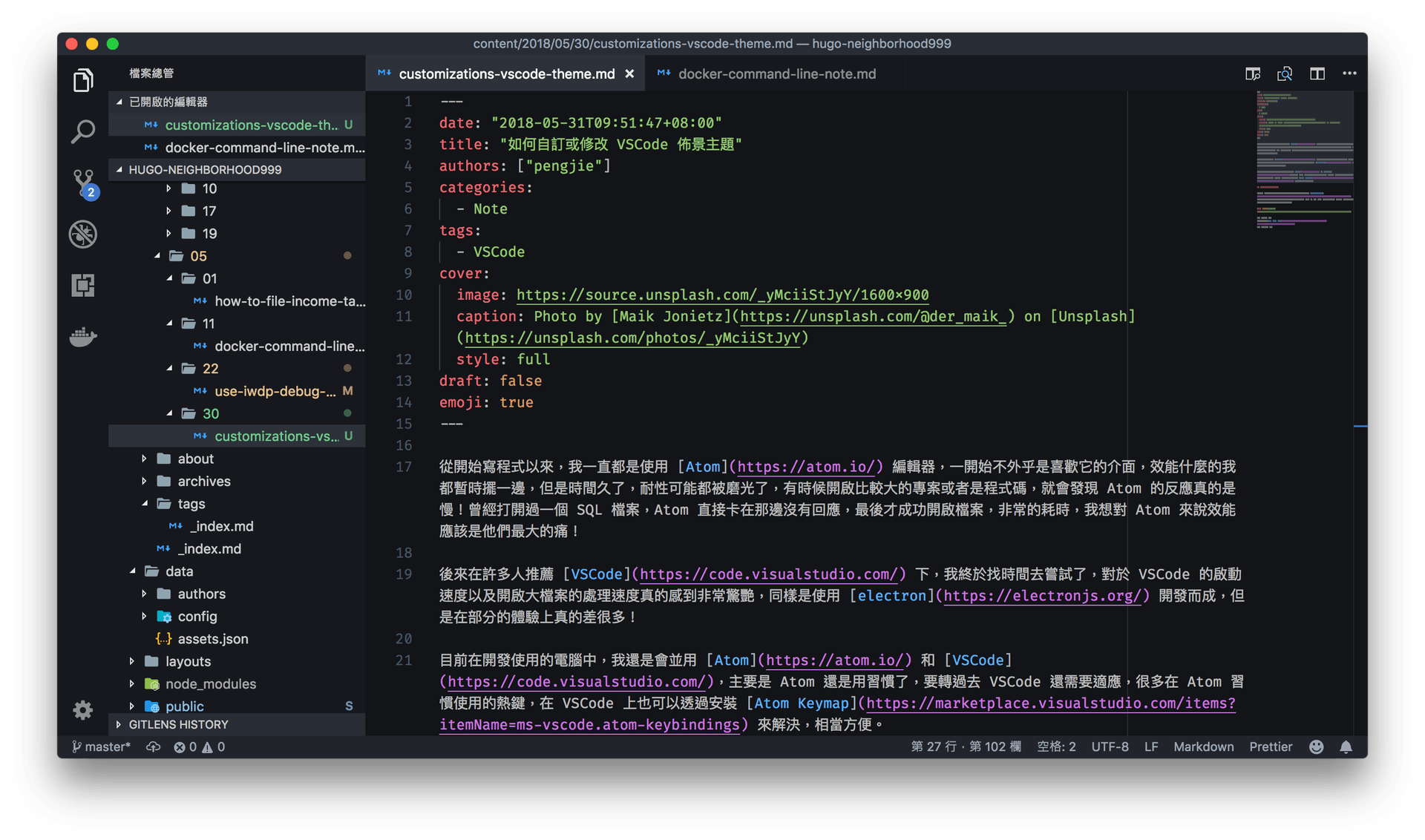1425x840 pixels.
Task: Collapse the 已開啟的編輯器 section
Action: pyautogui.click(x=237, y=102)
